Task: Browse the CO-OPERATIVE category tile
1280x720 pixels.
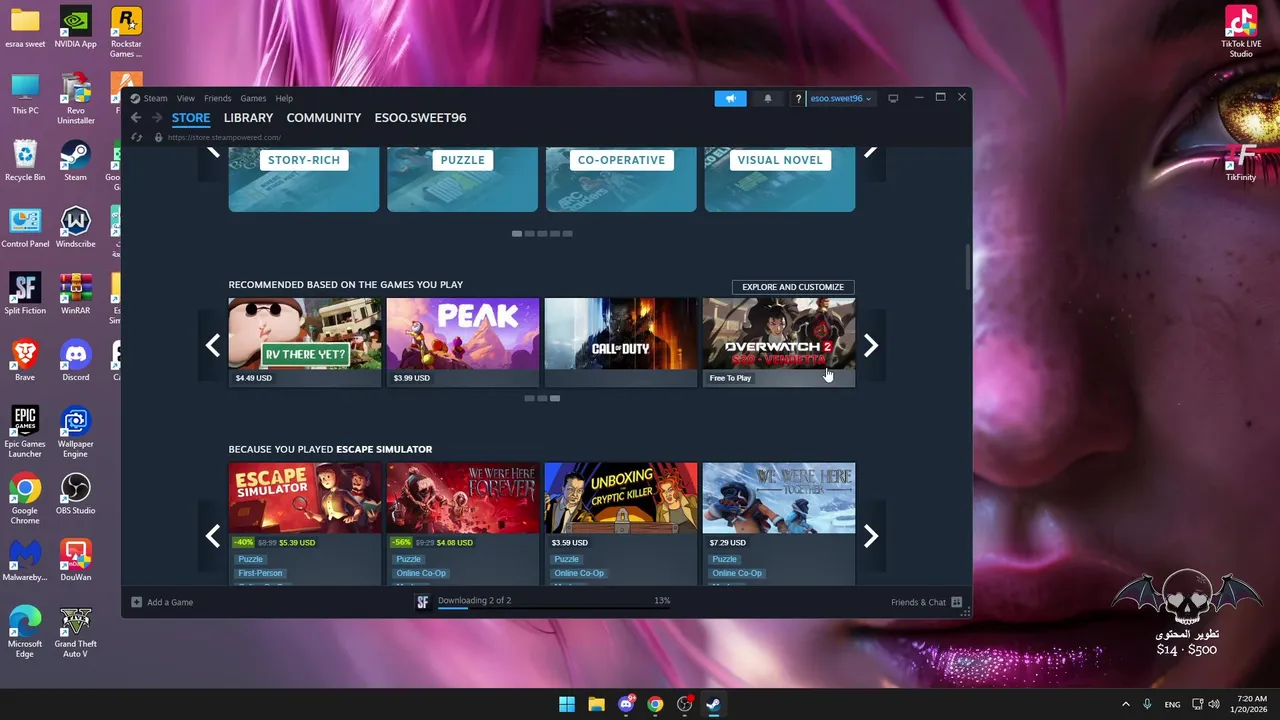Action: [x=621, y=179]
